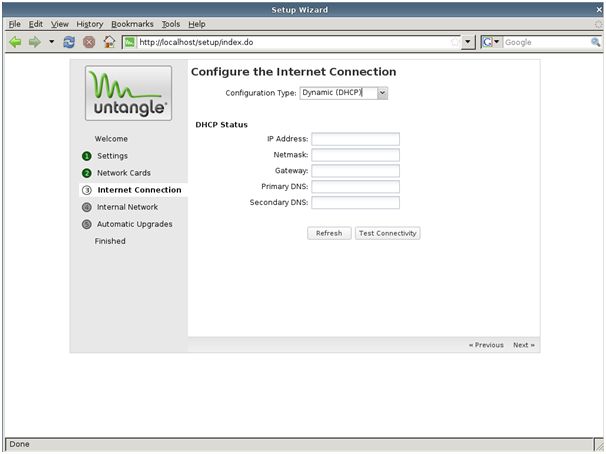Click the red Stop loading icon
This screenshot has height=454, width=606.
[89, 43]
